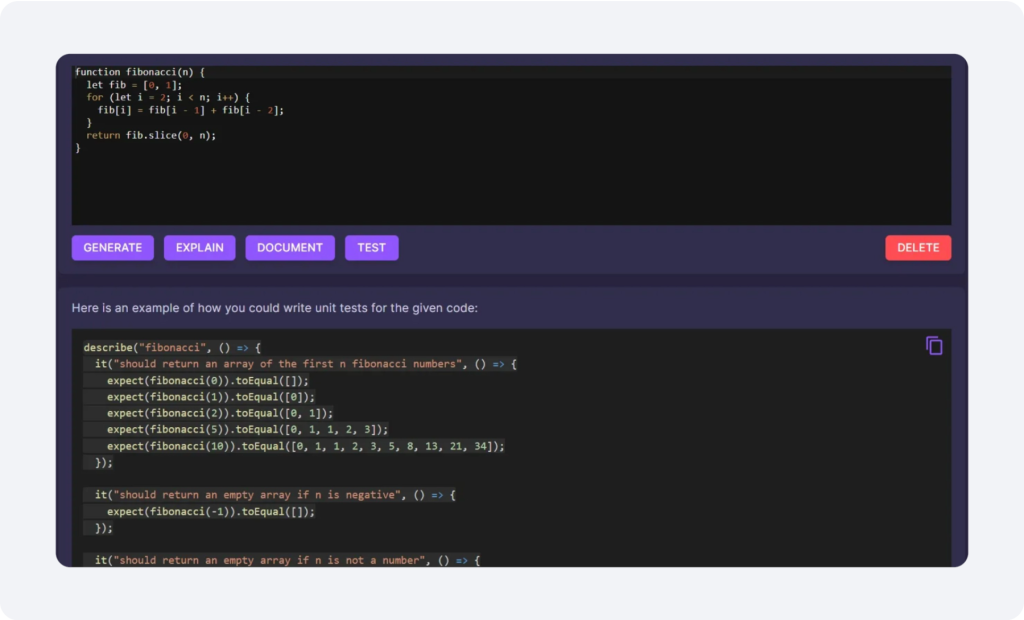Click the 'return fib.slice(0, n);' line

click(151, 135)
